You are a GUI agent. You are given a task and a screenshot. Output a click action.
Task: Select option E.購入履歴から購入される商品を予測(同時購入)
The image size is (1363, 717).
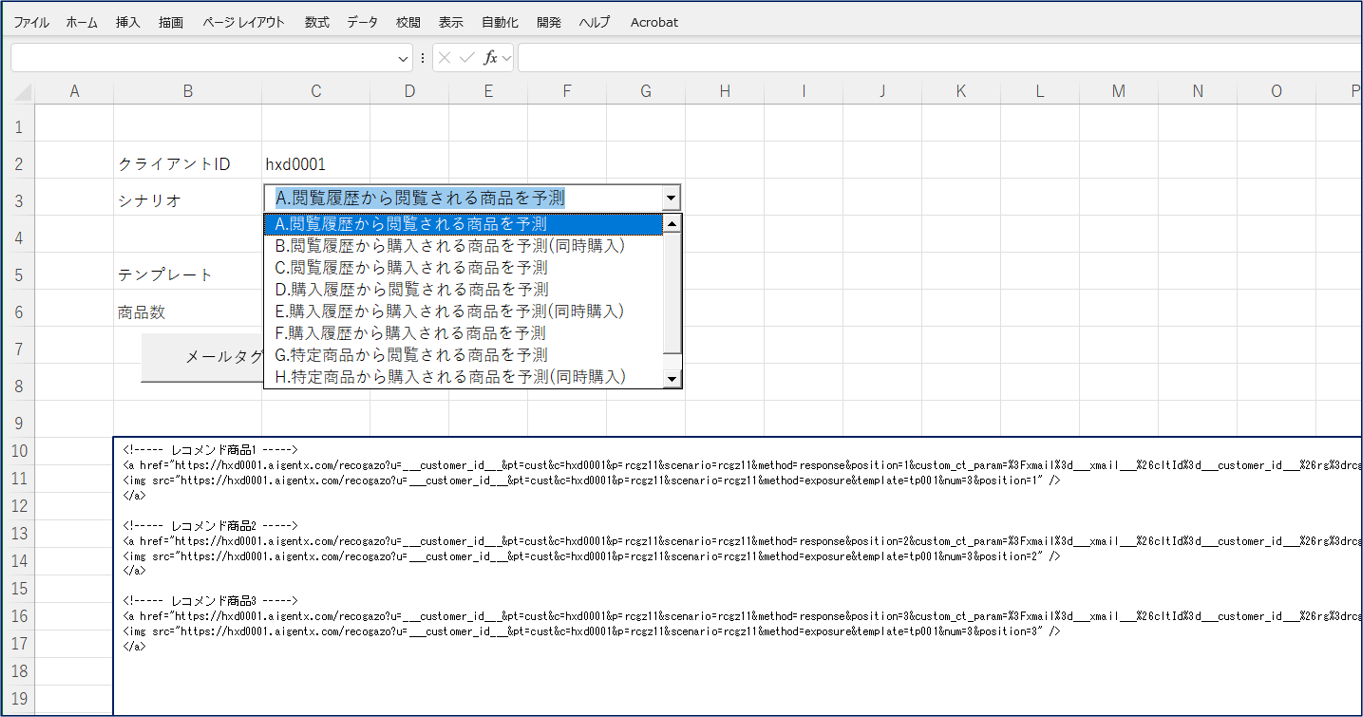(x=463, y=312)
